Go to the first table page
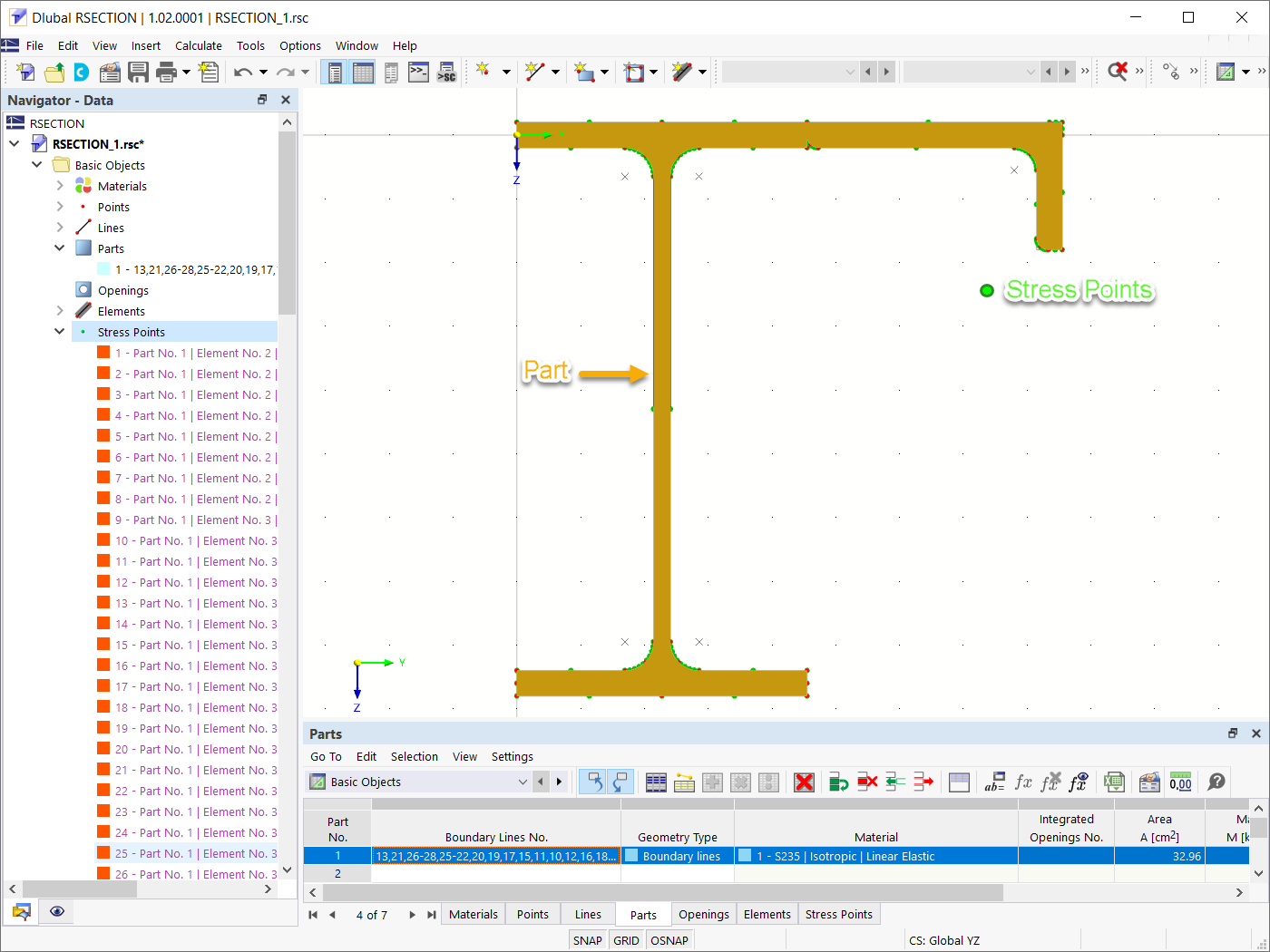1270x952 pixels. pos(313,915)
